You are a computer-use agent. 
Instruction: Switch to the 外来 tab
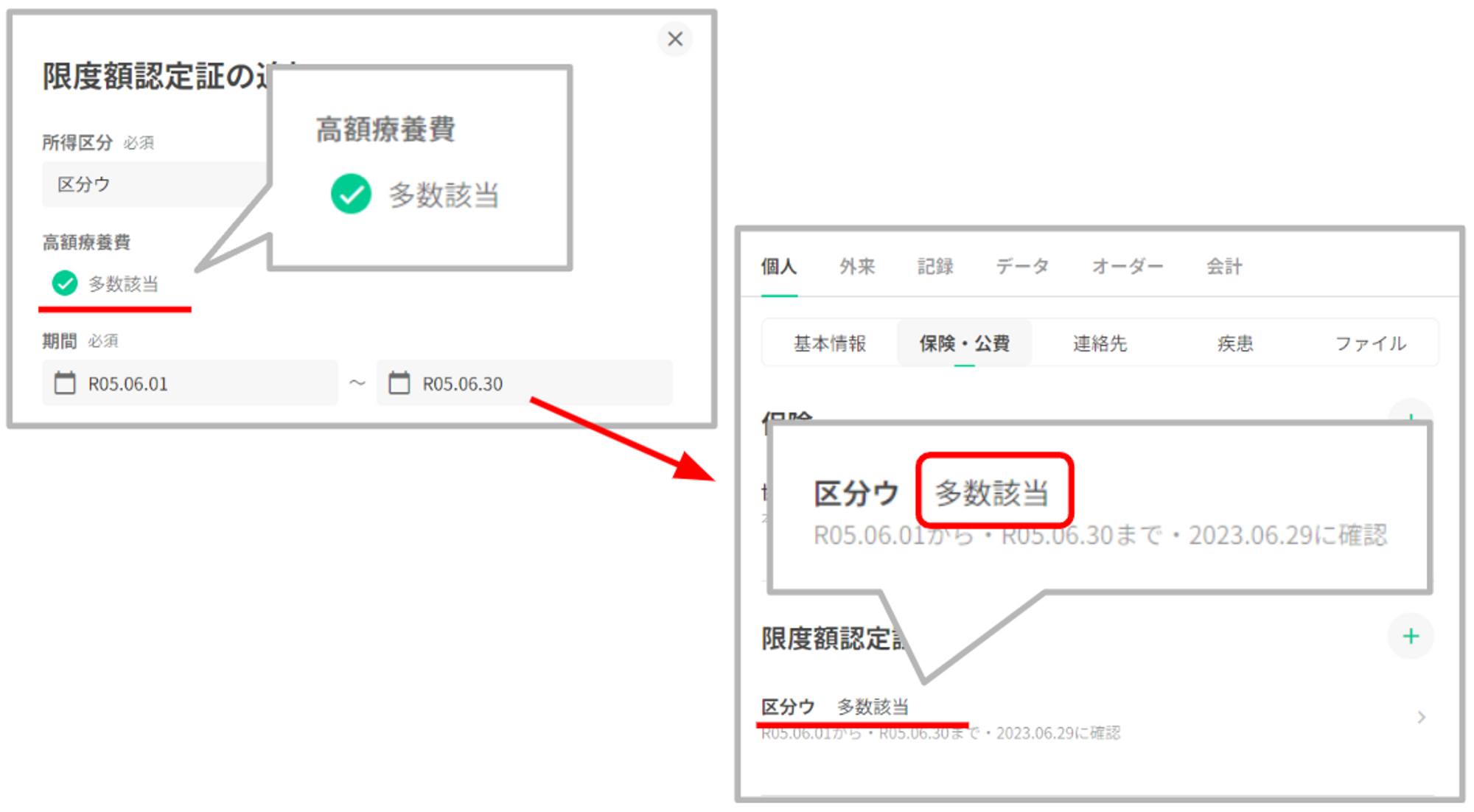[x=856, y=267]
